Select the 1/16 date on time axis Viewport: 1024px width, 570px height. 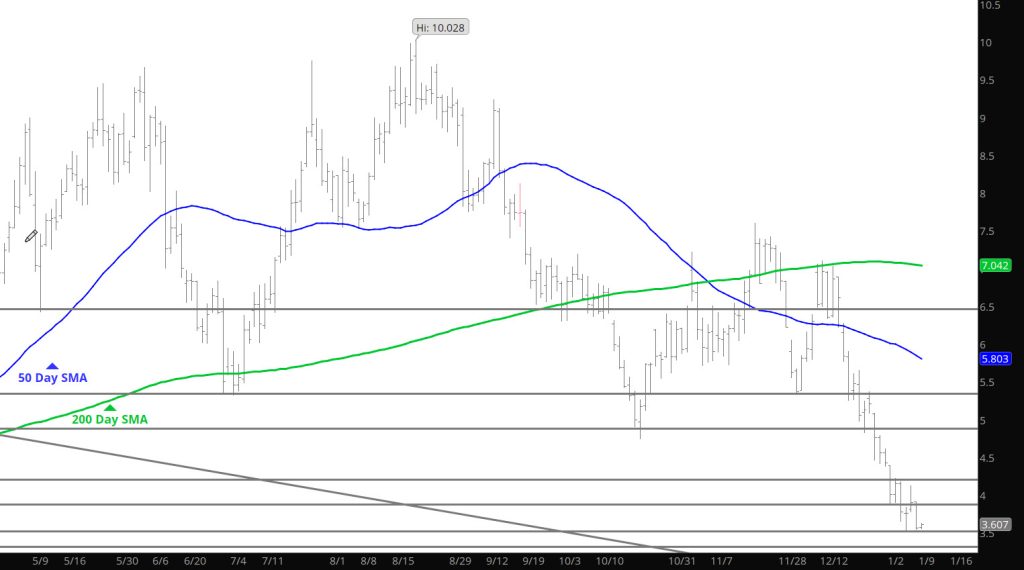tap(960, 560)
